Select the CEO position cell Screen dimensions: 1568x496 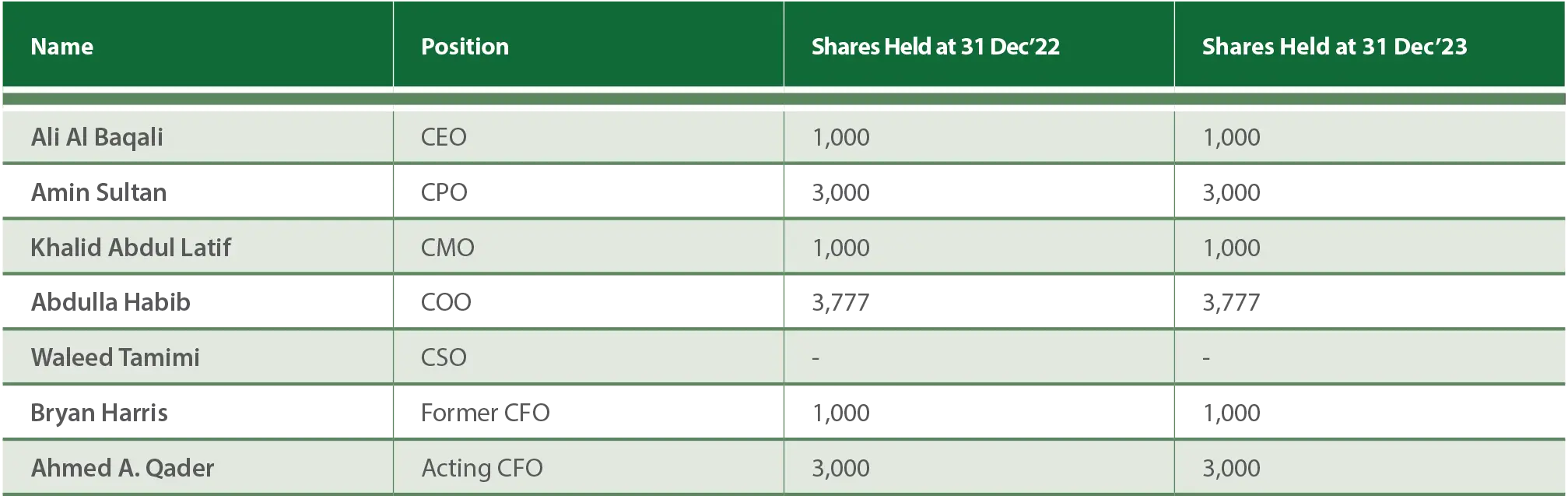444,137
